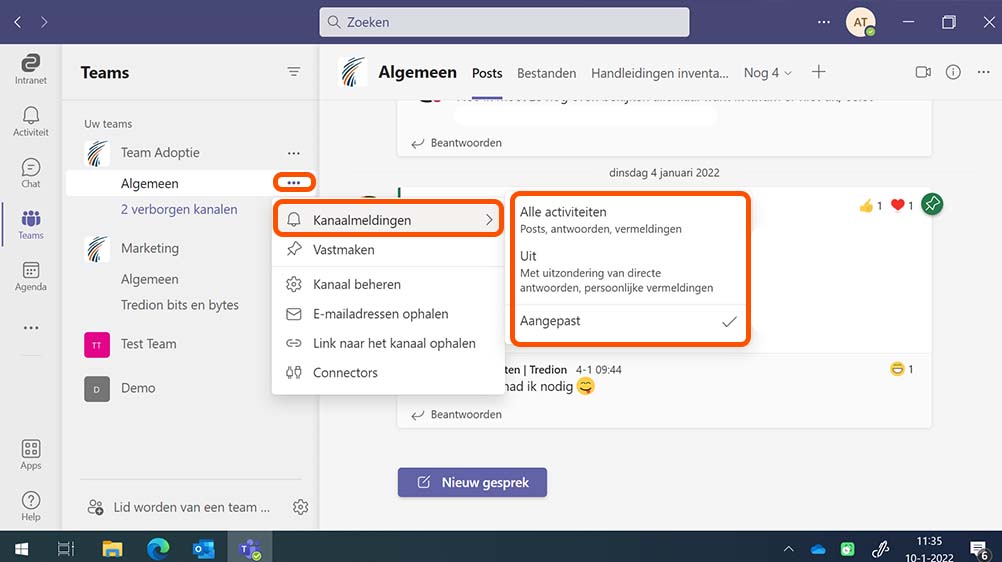Click the Nieuw gesprek button
The height and width of the screenshot is (562, 1002).
pos(472,482)
